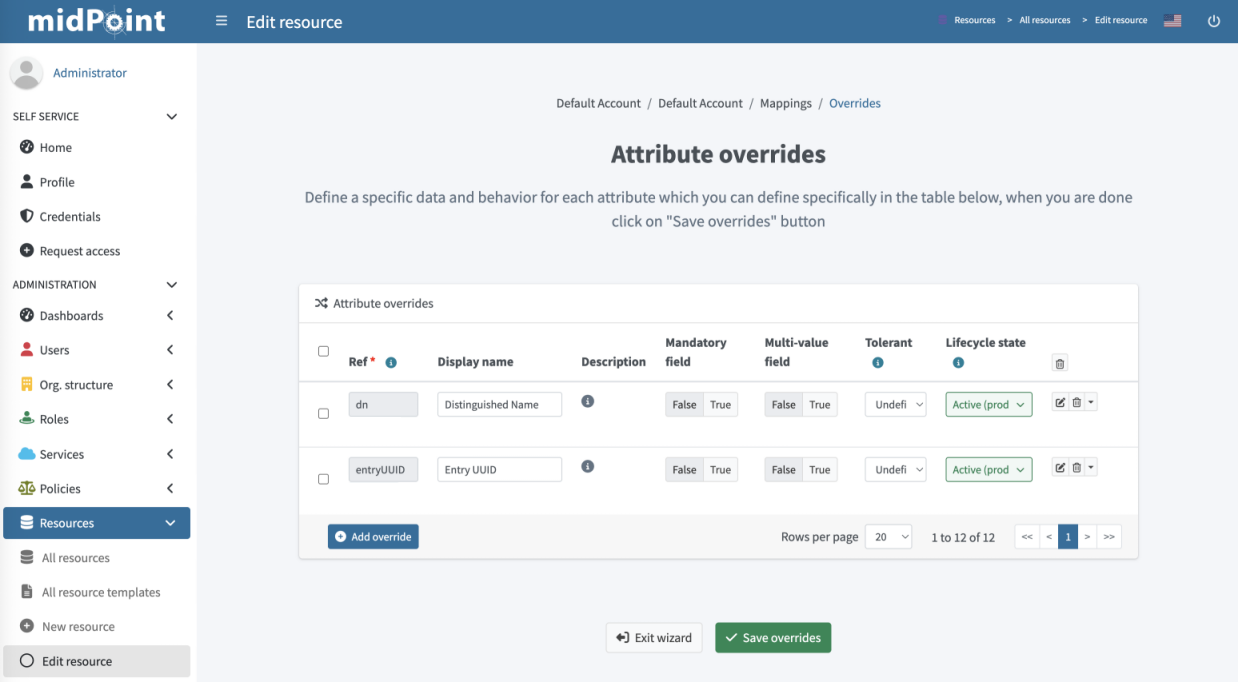Click inside the Distinguished Name display name field
This screenshot has width=1238, height=682.
tap(499, 404)
